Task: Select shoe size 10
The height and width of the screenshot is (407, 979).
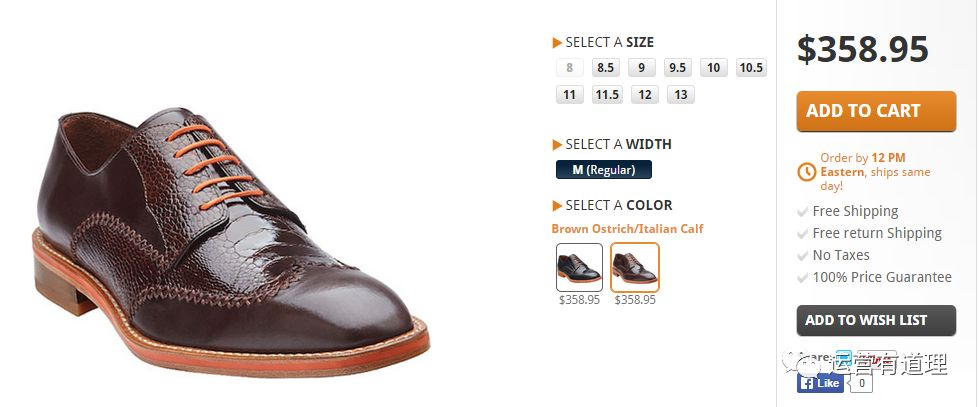Action: tap(714, 68)
